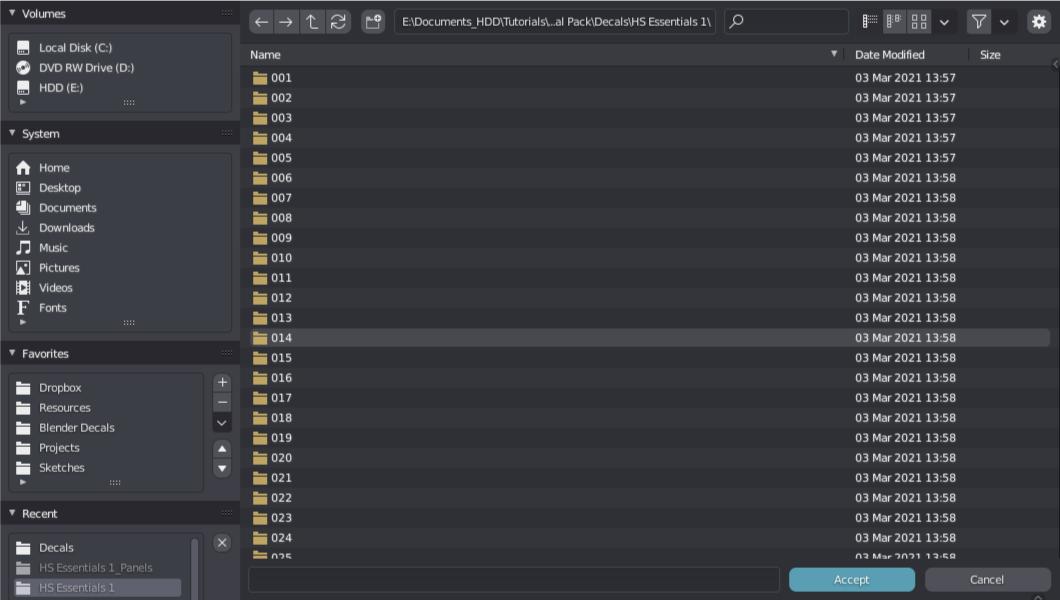Switch to vertical list display mode
Screen dimensions: 1060x600
870,22
